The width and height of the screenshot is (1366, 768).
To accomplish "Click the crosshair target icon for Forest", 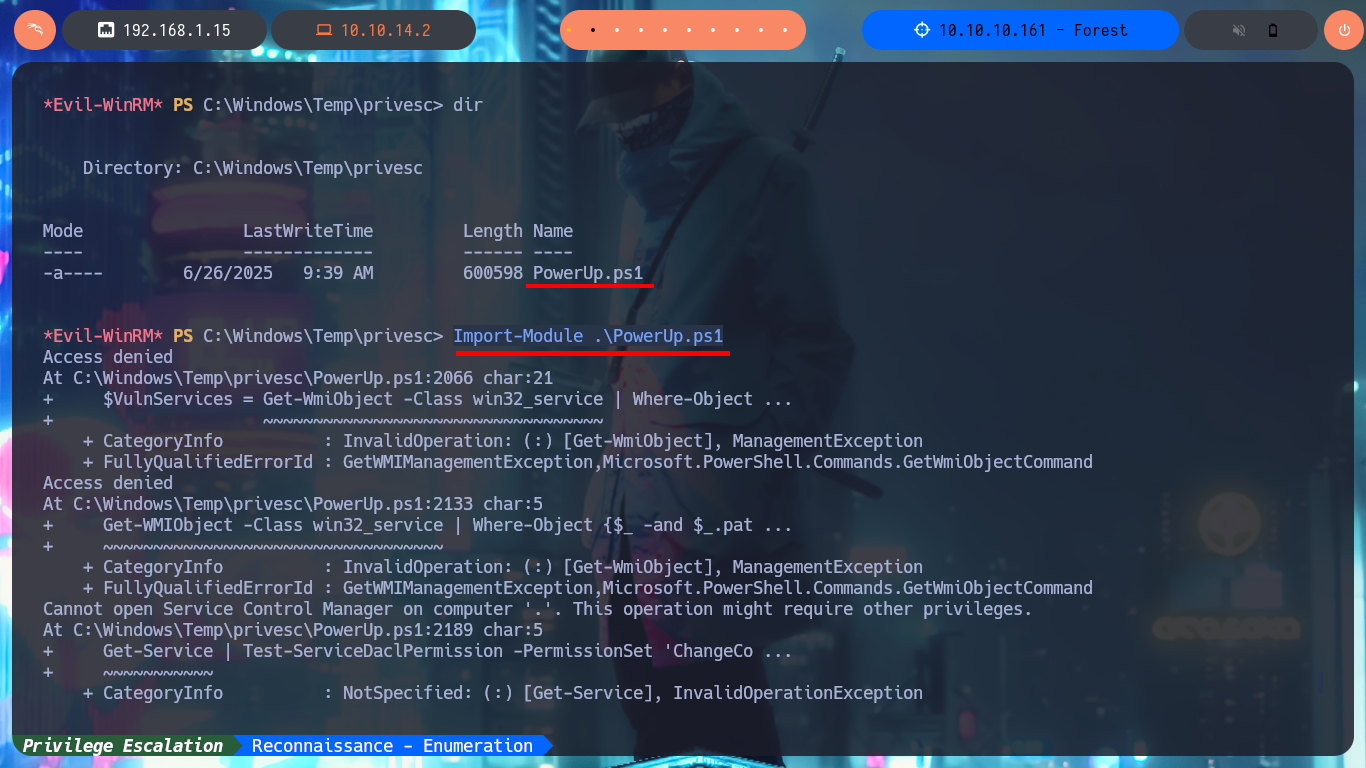I will click(x=922, y=30).
